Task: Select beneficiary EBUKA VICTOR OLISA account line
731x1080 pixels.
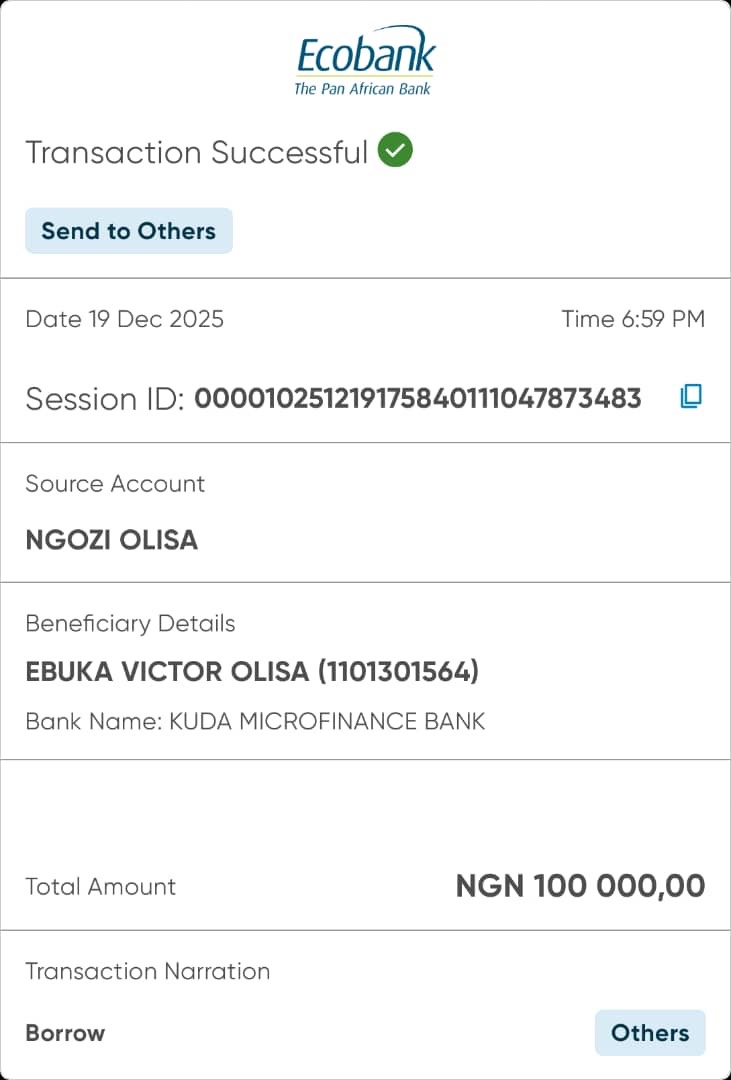Action: click(x=252, y=672)
